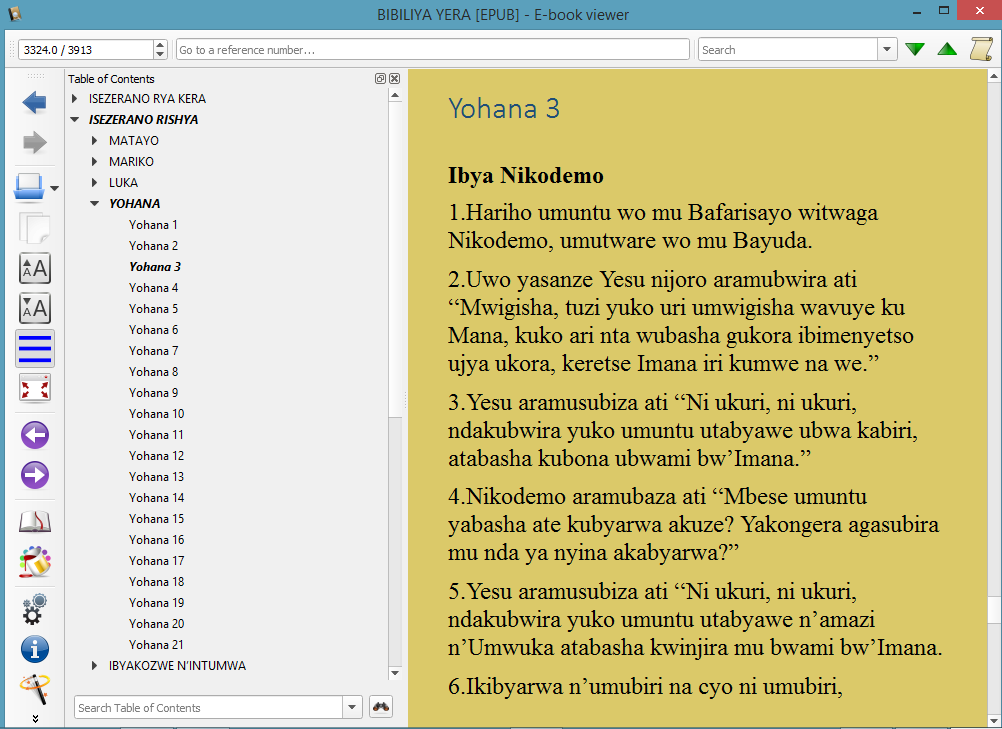The image size is (1002, 729).
Task: Open chapter Yohana 18
Action: 157,582
